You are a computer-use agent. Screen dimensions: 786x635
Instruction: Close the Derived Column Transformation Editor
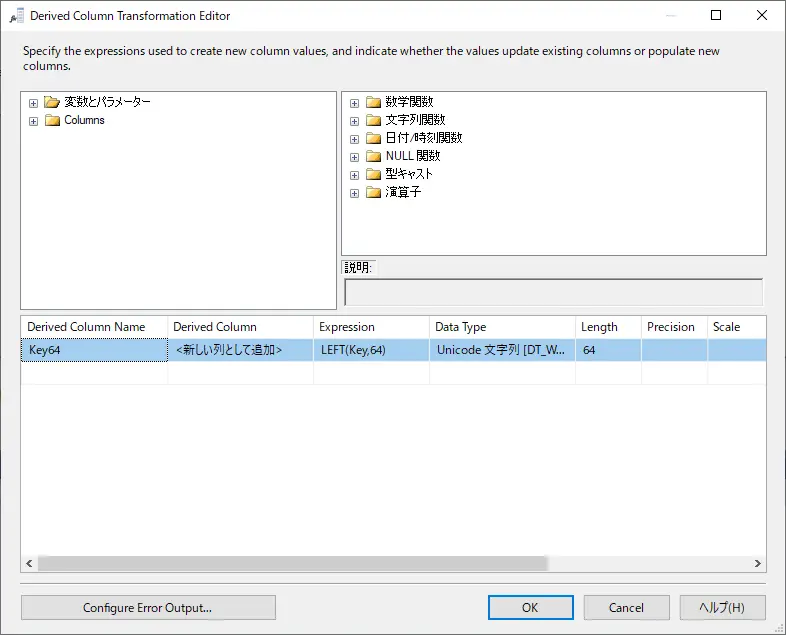[x=761, y=16]
